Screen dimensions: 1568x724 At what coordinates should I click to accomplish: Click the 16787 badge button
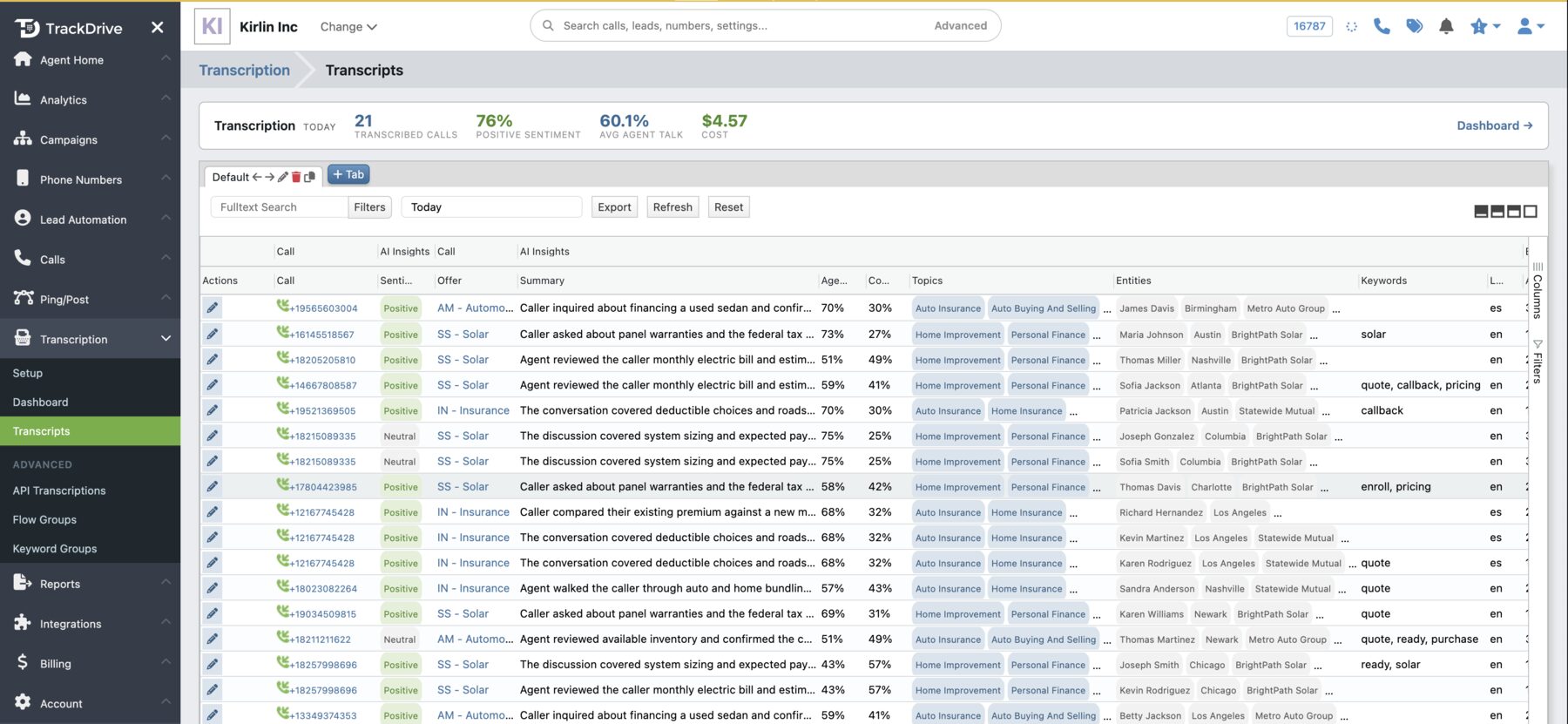1309,26
